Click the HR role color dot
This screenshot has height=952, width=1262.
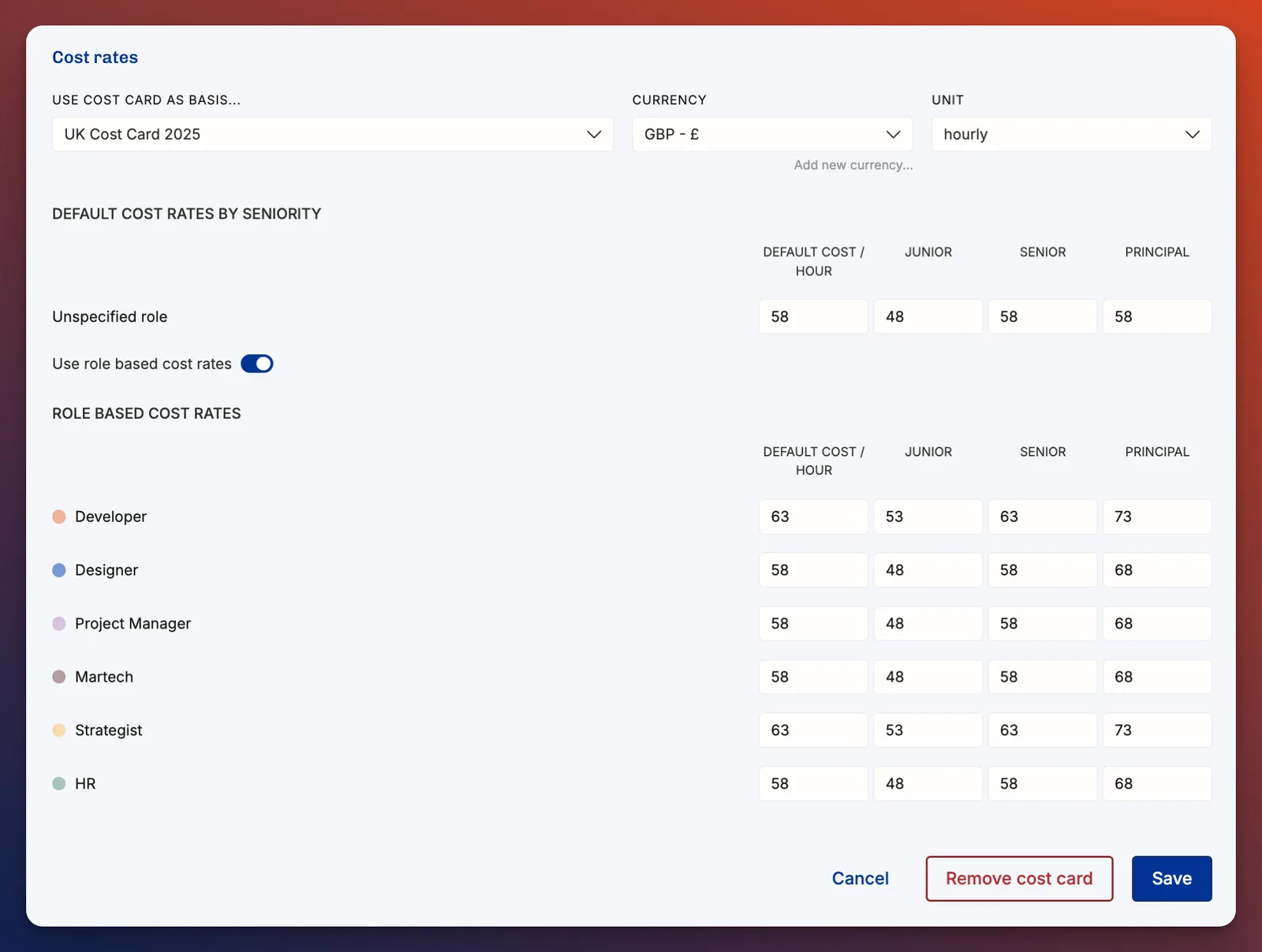coord(59,784)
